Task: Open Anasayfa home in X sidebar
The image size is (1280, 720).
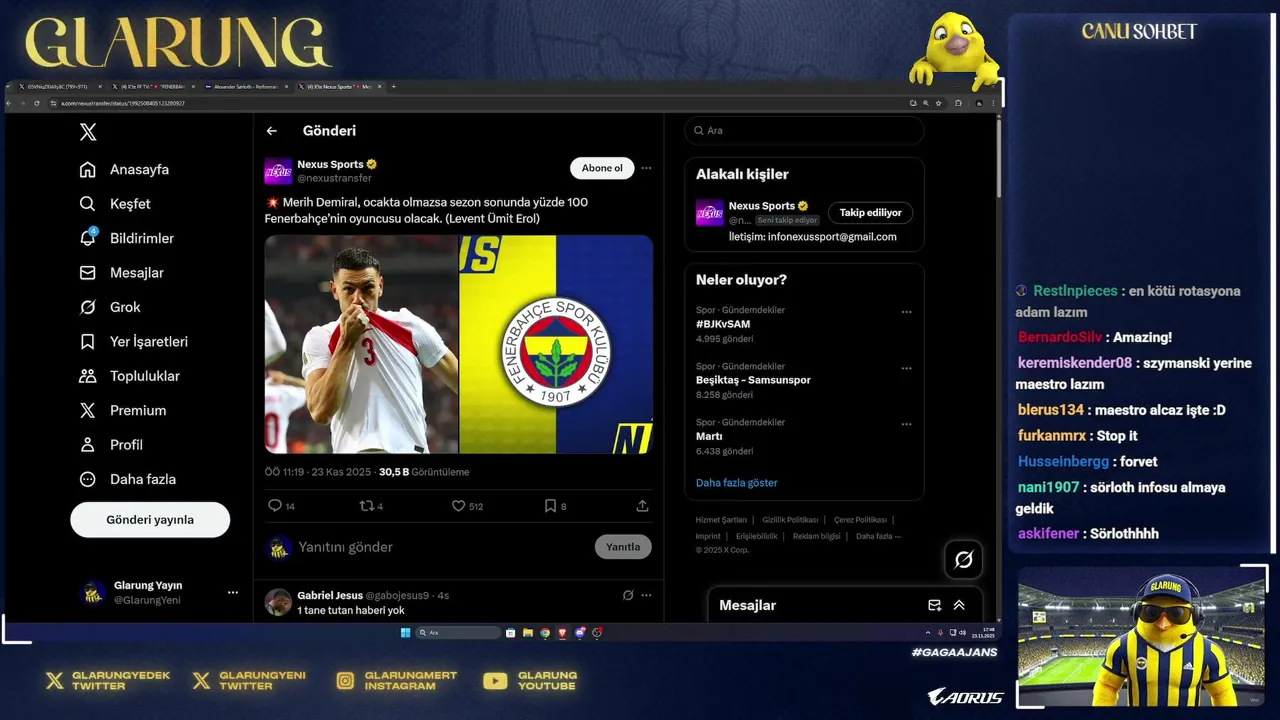Action: pyautogui.click(x=124, y=170)
